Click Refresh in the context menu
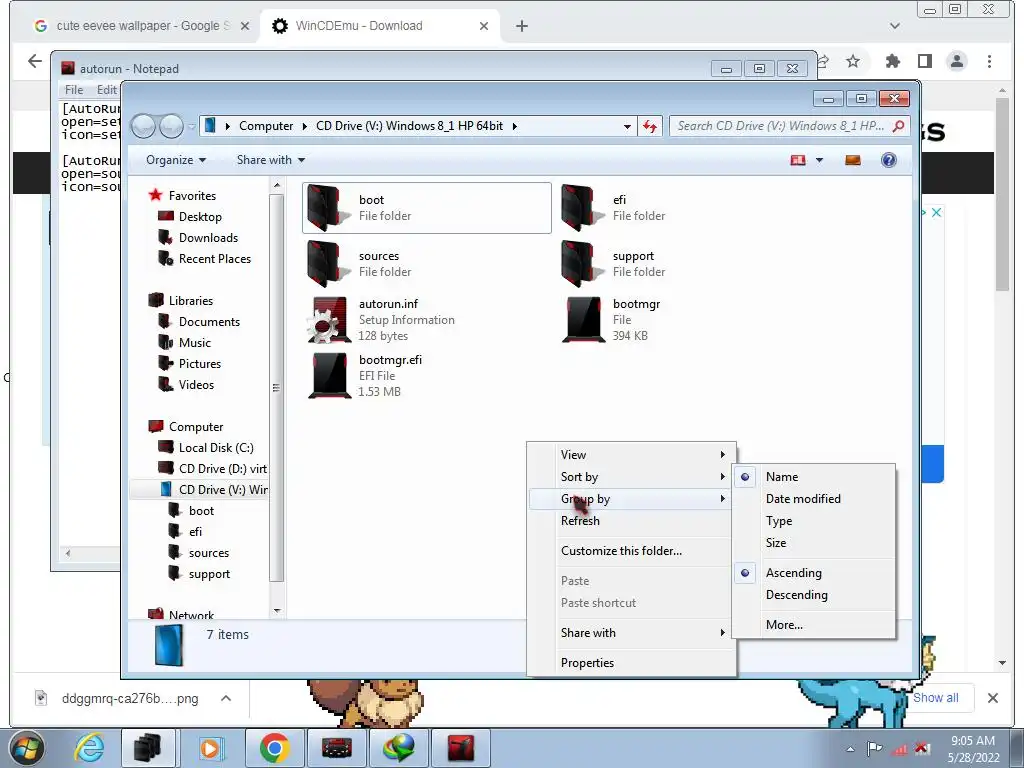 point(632,521)
